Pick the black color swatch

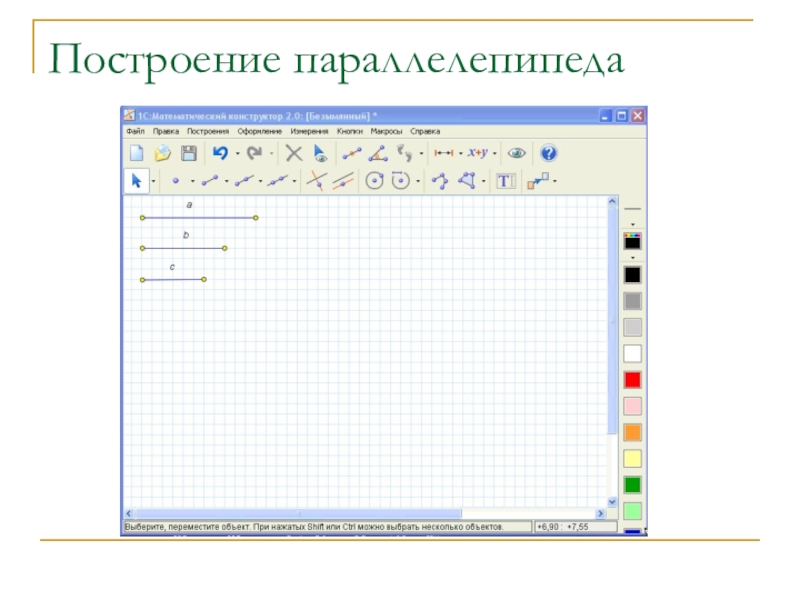(633, 275)
